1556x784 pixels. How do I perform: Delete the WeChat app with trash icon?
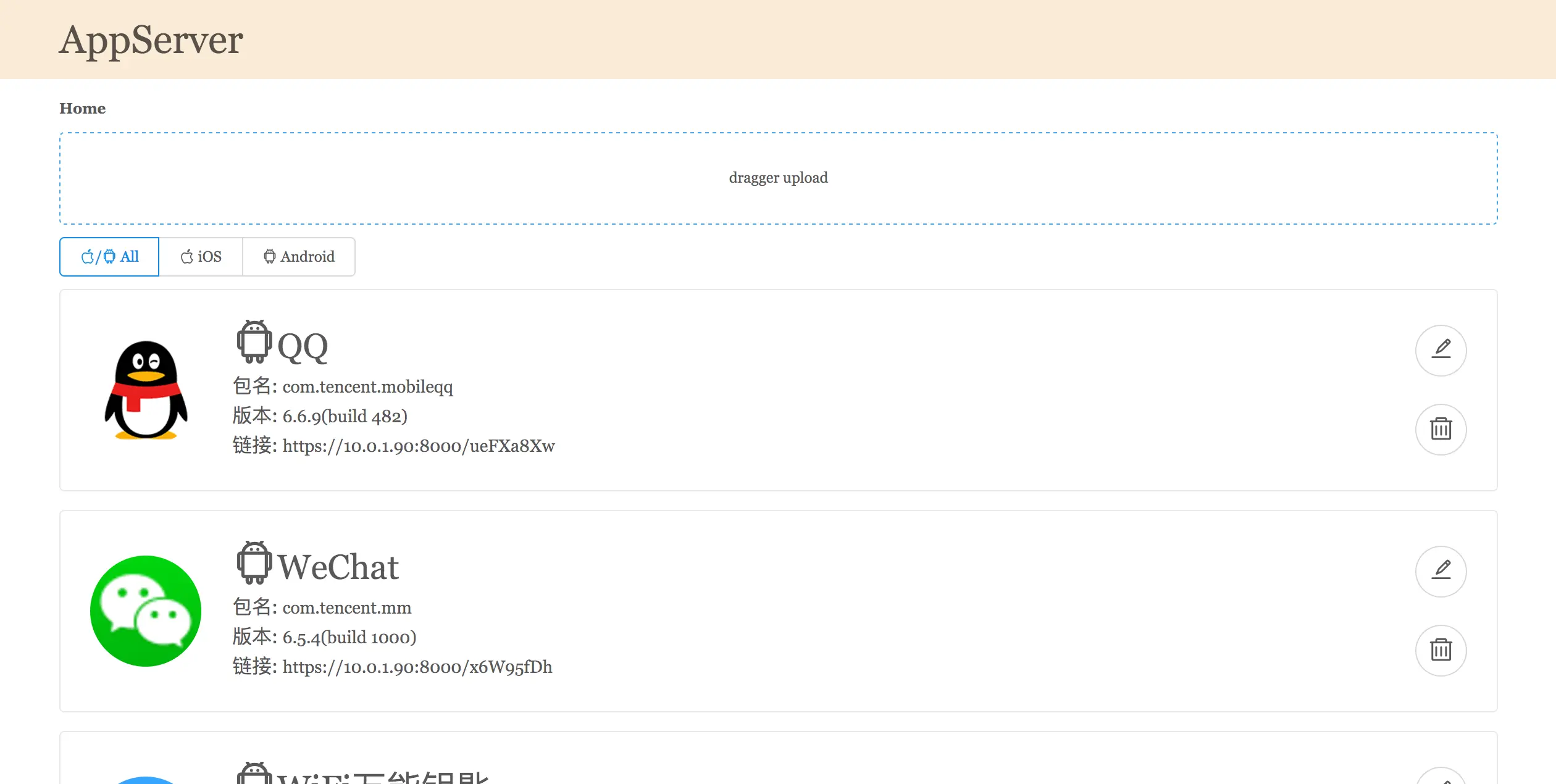coord(1441,650)
